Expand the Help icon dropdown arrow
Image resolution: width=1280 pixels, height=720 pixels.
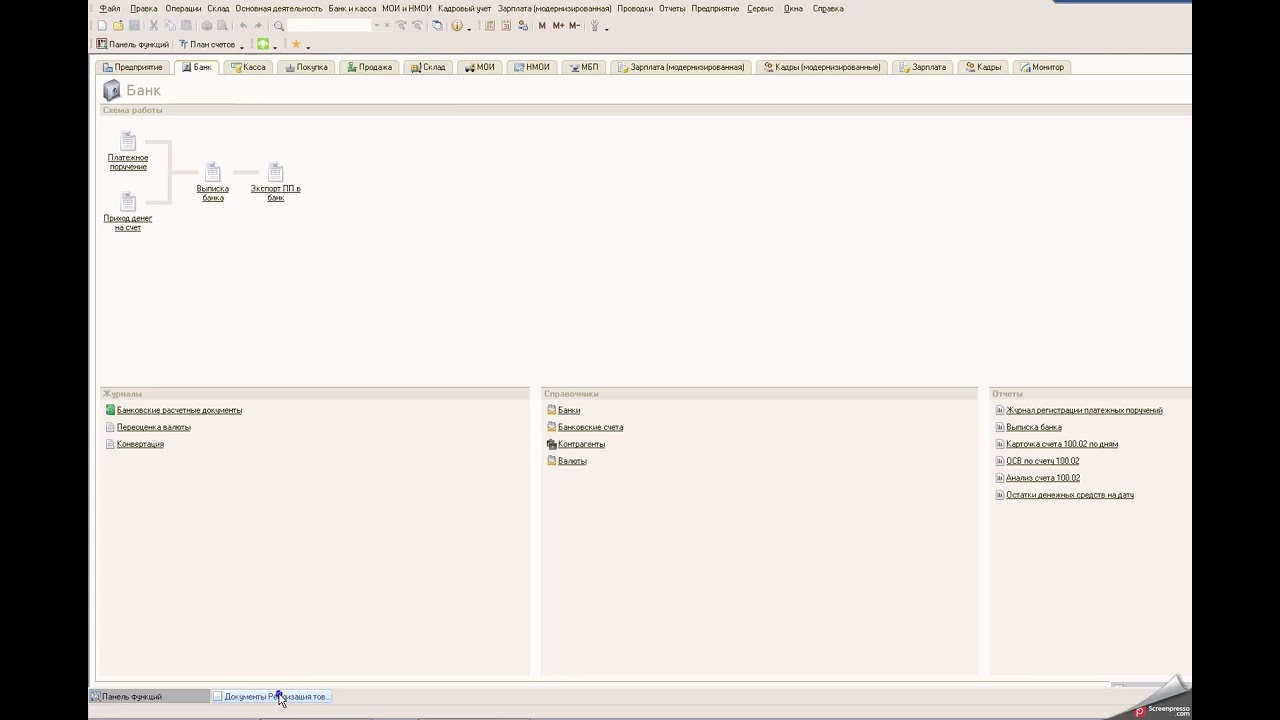(x=469, y=29)
